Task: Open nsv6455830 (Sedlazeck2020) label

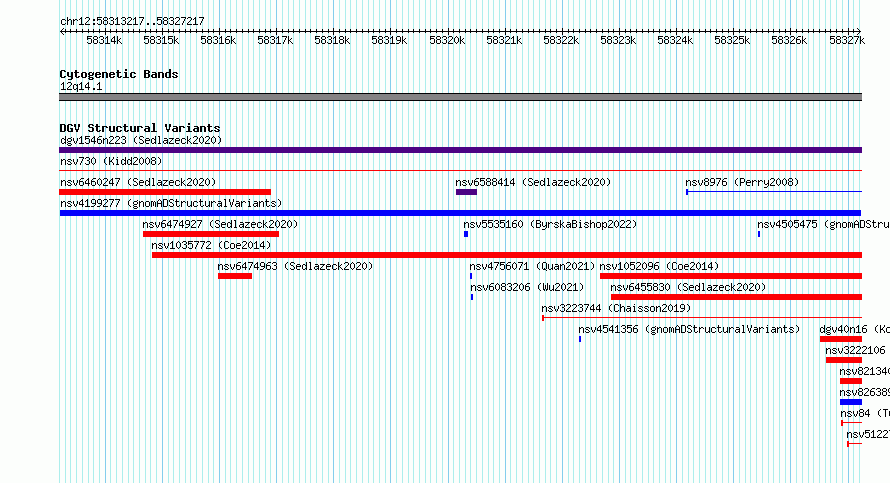Action: (x=688, y=287)
